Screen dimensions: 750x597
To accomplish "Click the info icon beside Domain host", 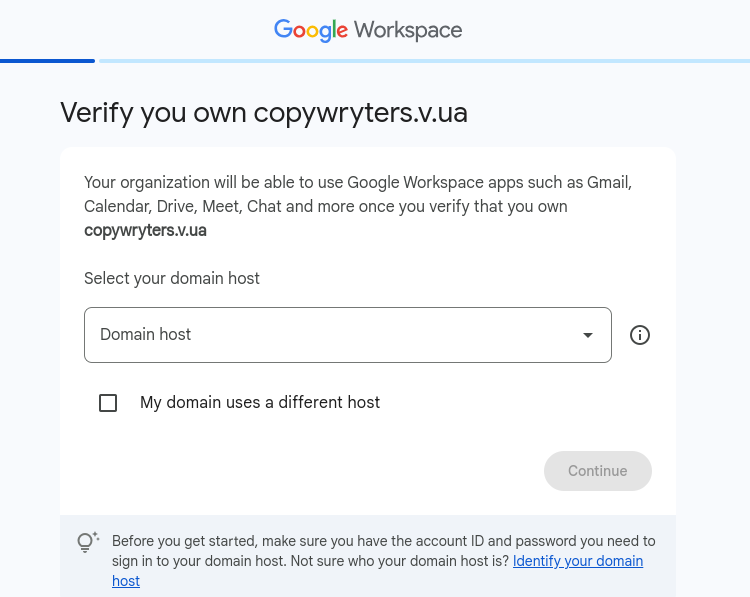I will tap(640, 335).
